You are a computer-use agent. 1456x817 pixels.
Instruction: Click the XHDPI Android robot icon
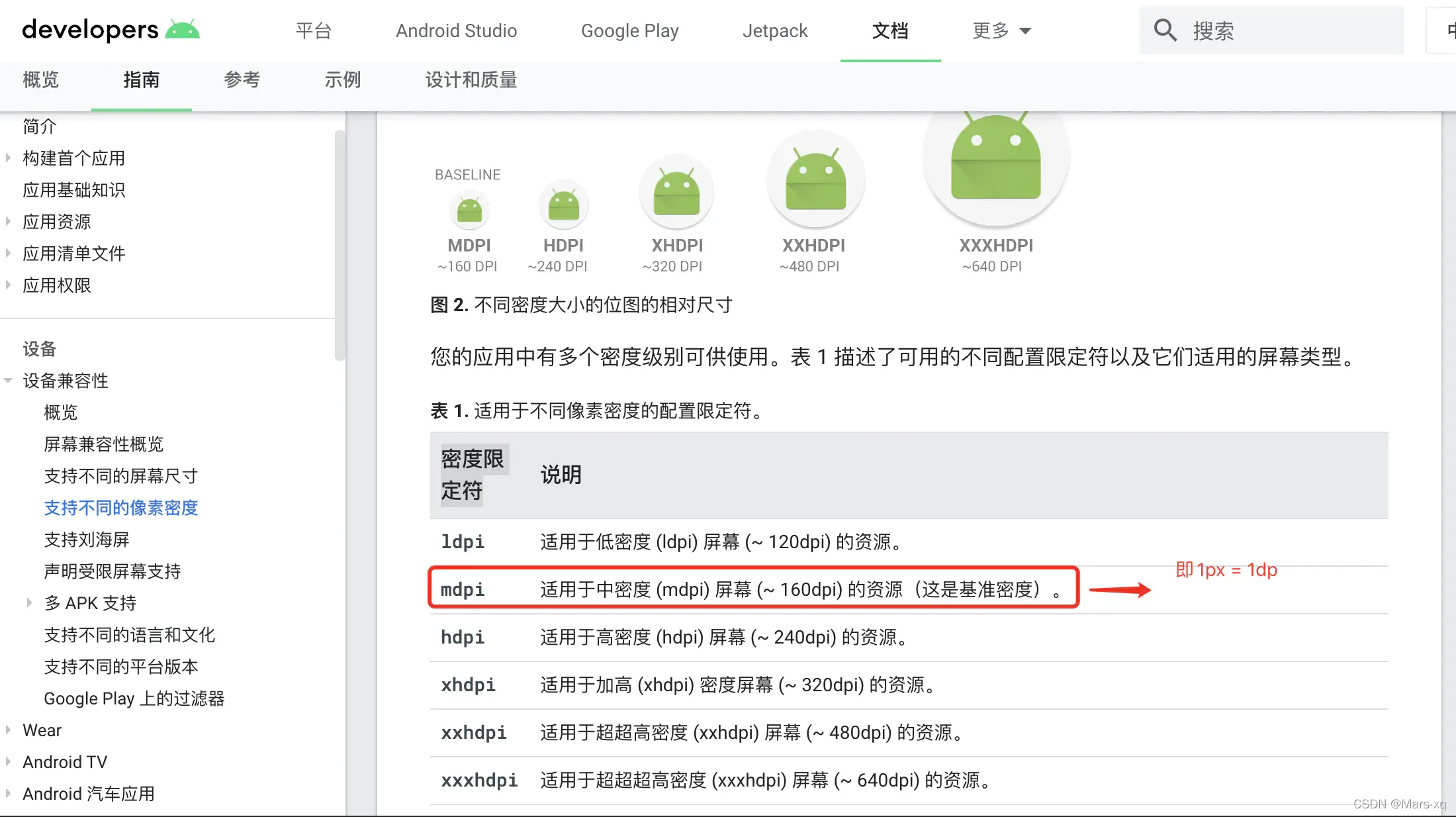(676, 193)
